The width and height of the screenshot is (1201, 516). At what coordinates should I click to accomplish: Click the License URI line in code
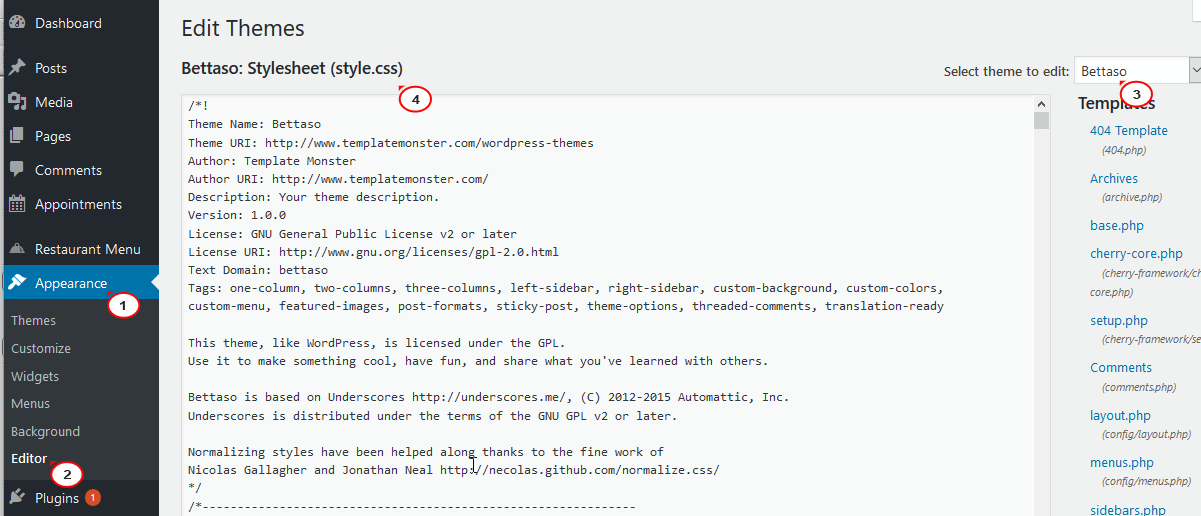pos(373,252)
